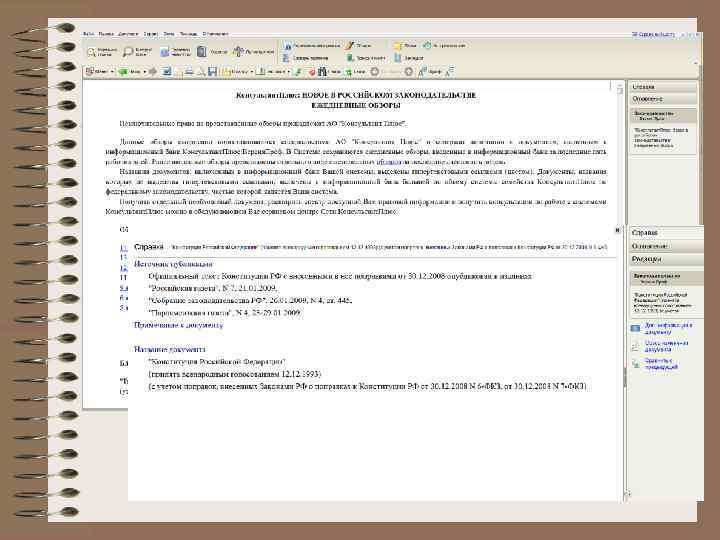Open Справочная информация in the toolbar

tap(311, 45)
